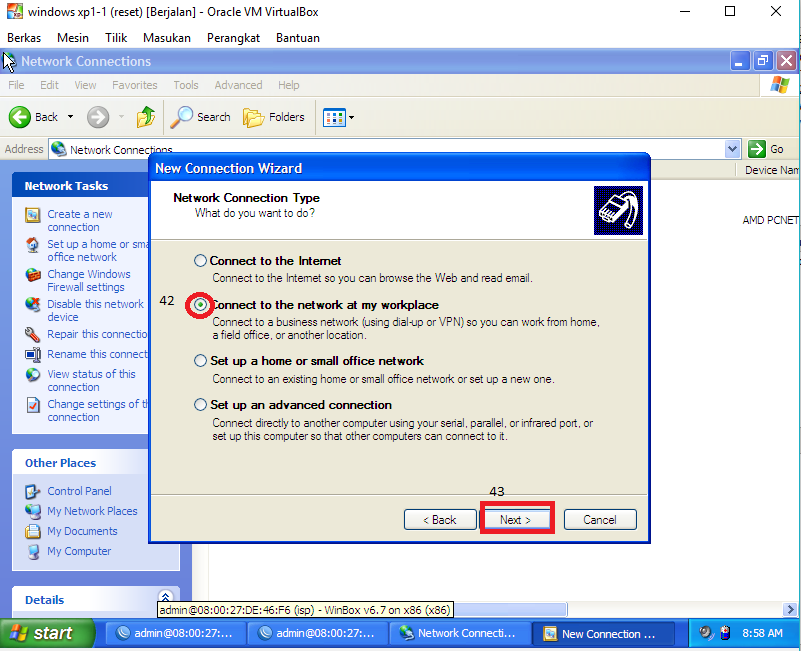801x651 pixels.
Task: Click the Rename this connection icon
Action: (33, 355)
